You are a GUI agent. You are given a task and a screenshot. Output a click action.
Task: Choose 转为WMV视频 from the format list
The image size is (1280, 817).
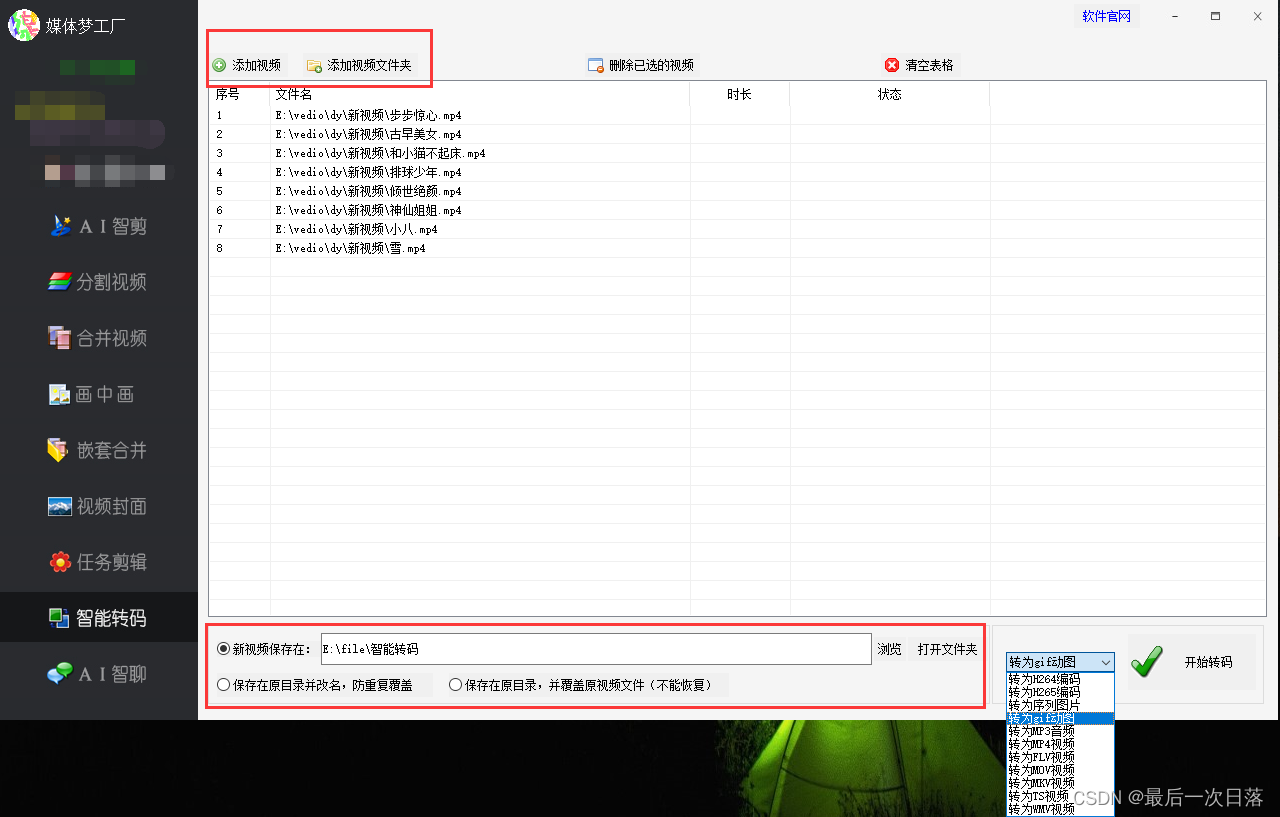click(1059, 809)
